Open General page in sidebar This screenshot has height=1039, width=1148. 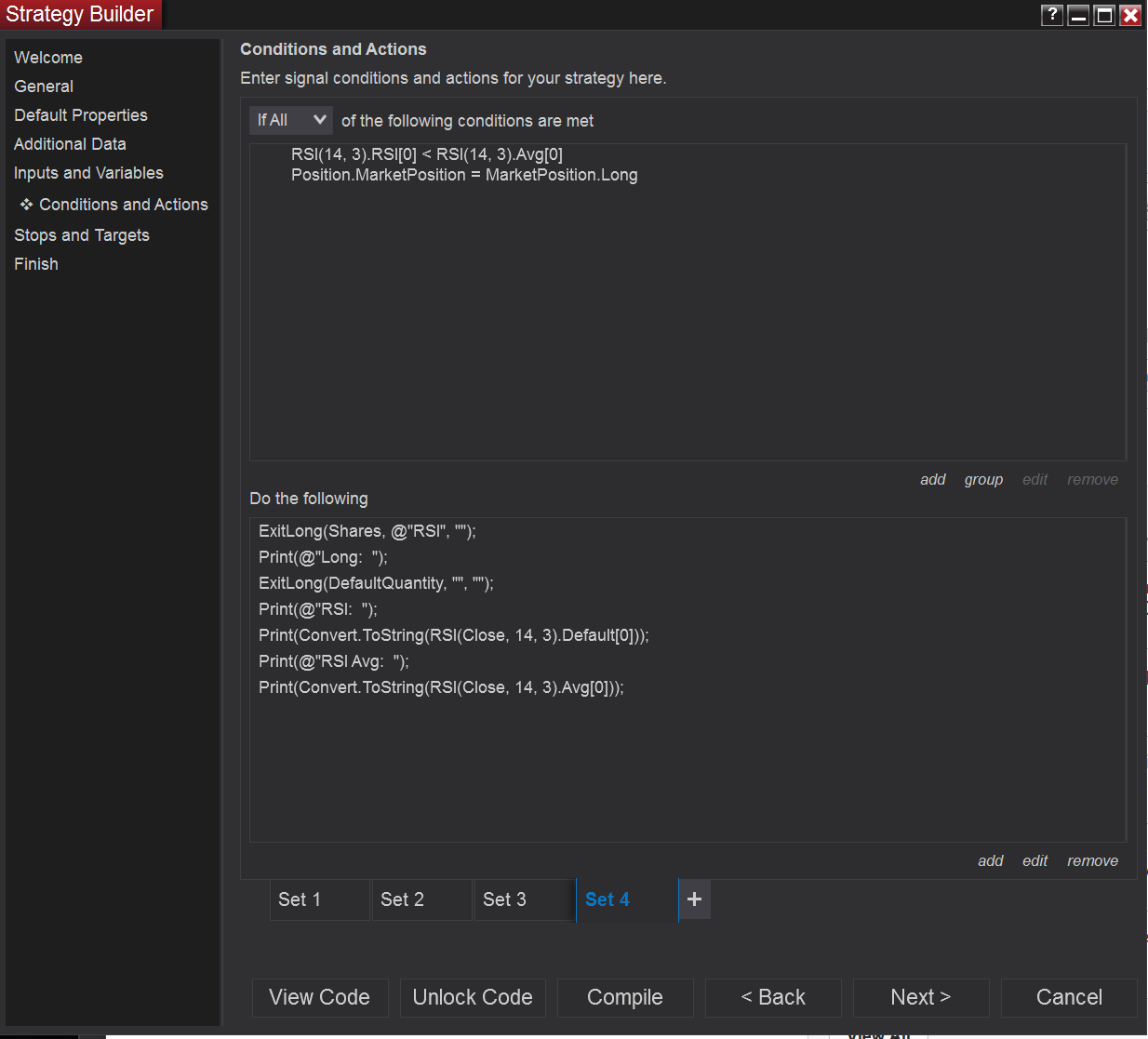[x=44, y=87]
